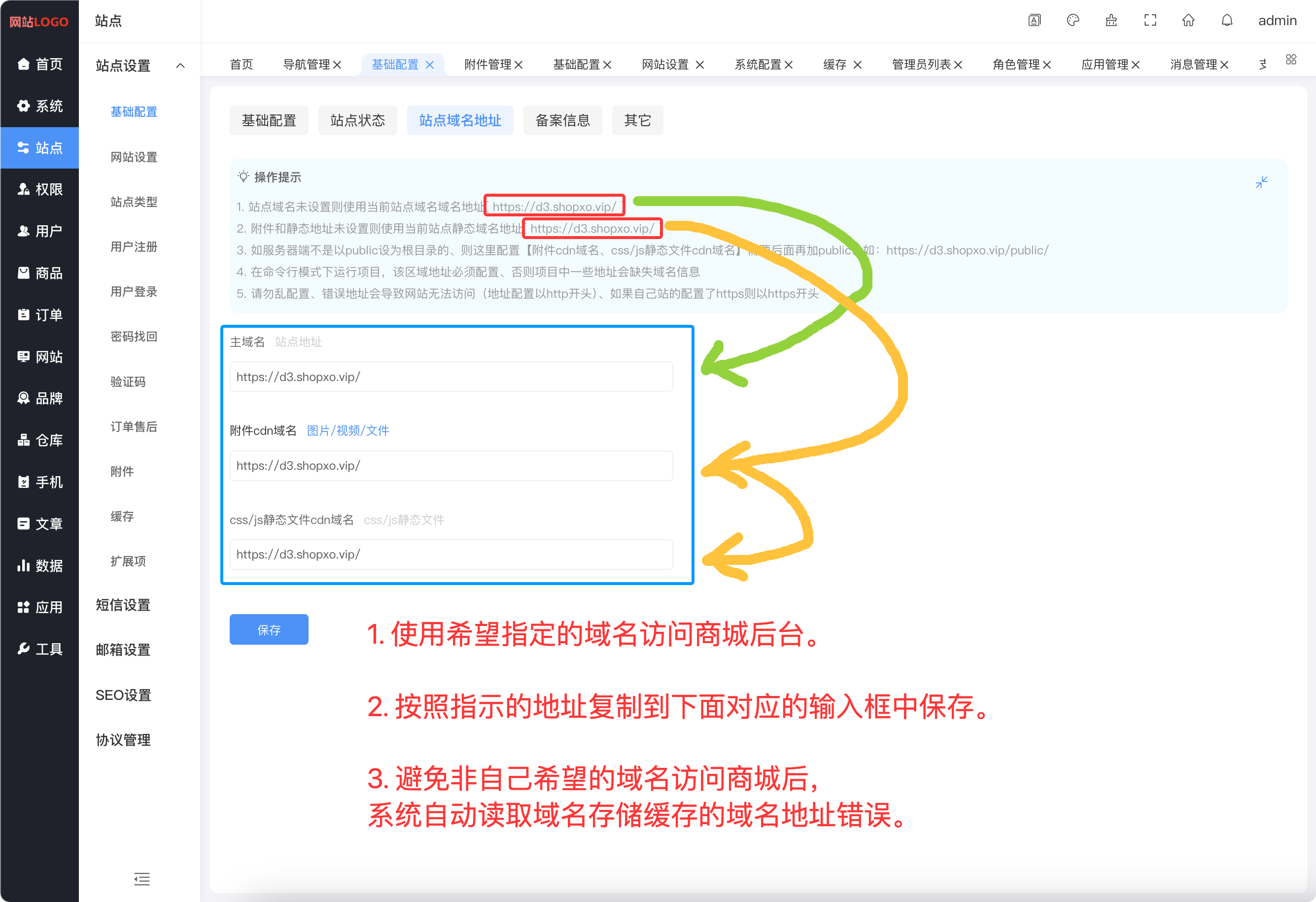Open the theme palette icon in header

pos(1073,20)
